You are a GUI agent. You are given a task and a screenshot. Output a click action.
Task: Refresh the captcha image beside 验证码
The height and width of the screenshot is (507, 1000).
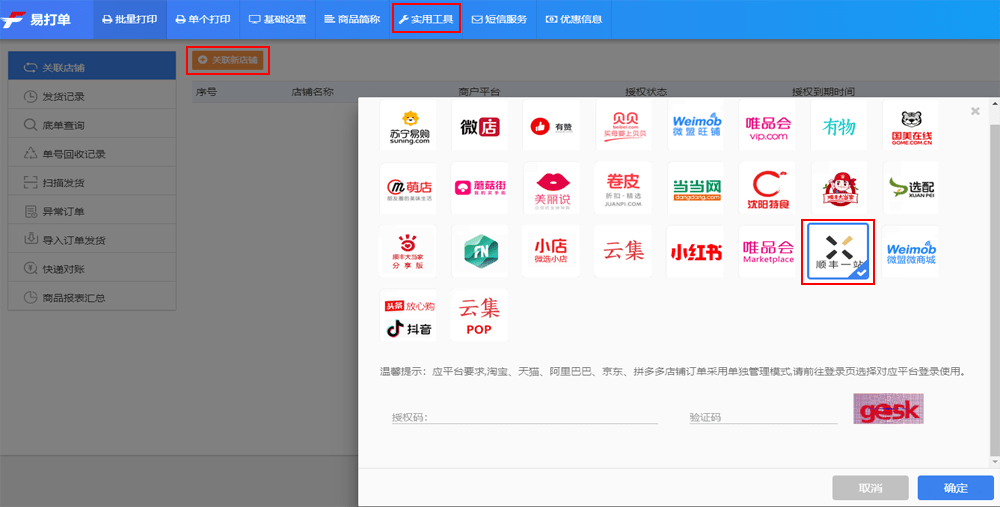[888, 409]
